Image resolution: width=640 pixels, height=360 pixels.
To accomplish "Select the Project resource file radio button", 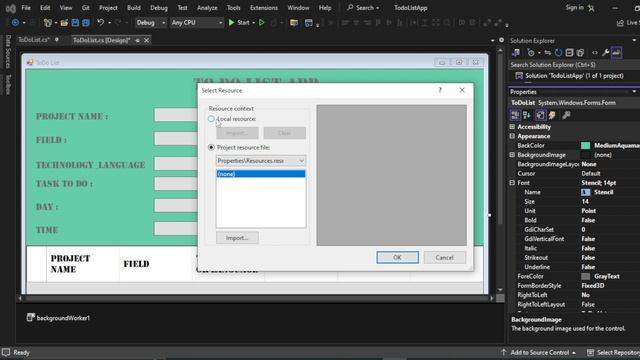I will coord(211,147).
